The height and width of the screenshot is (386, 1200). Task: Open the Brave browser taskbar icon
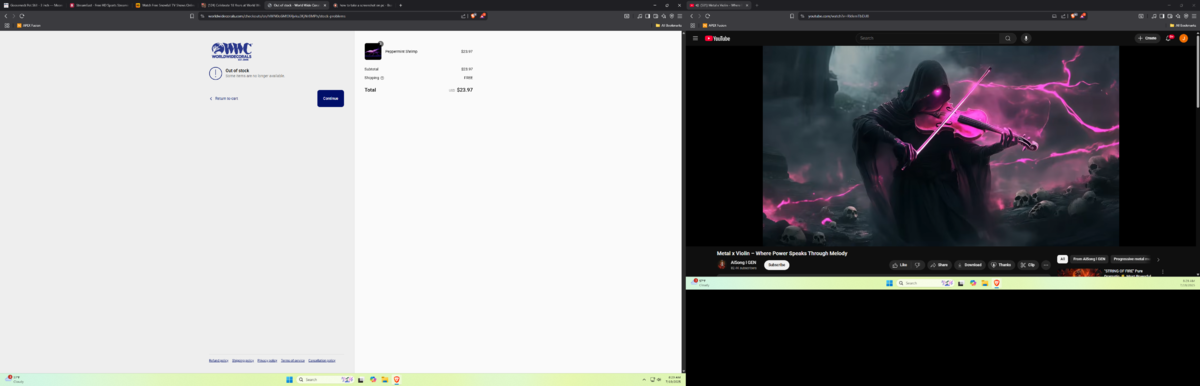point(396,379)
